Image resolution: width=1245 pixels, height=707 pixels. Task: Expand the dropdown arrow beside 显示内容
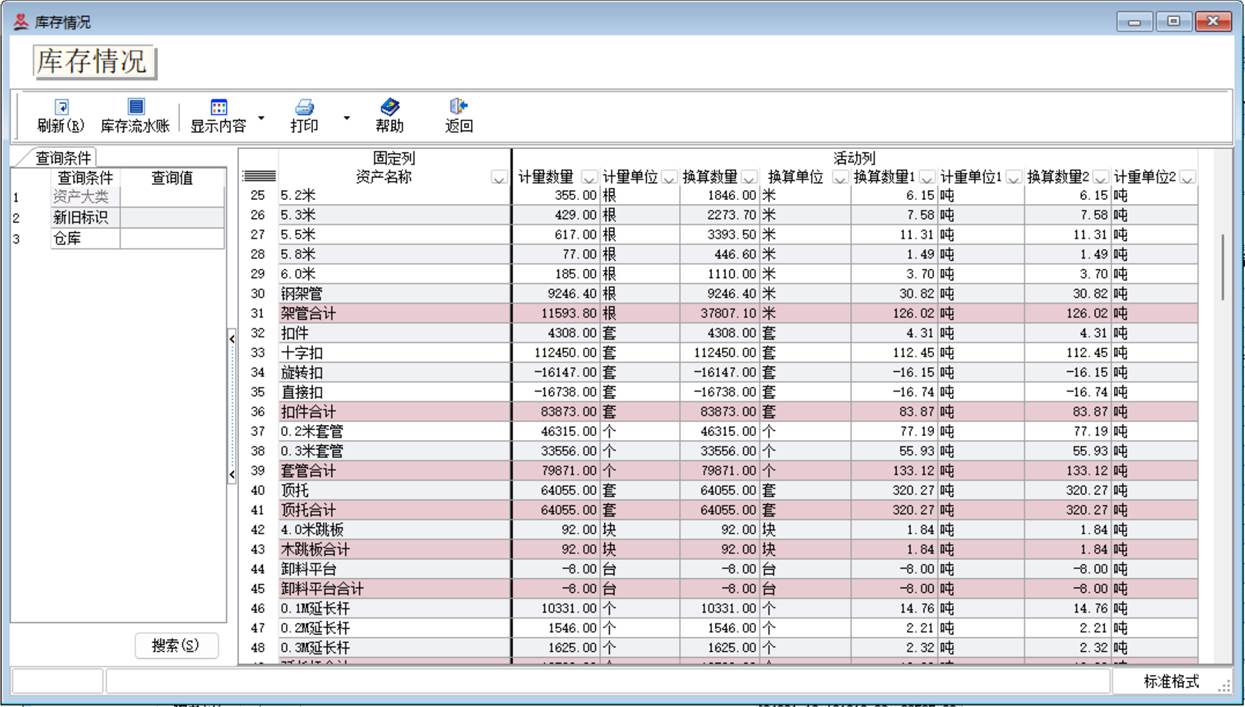[x=261, y=118]
